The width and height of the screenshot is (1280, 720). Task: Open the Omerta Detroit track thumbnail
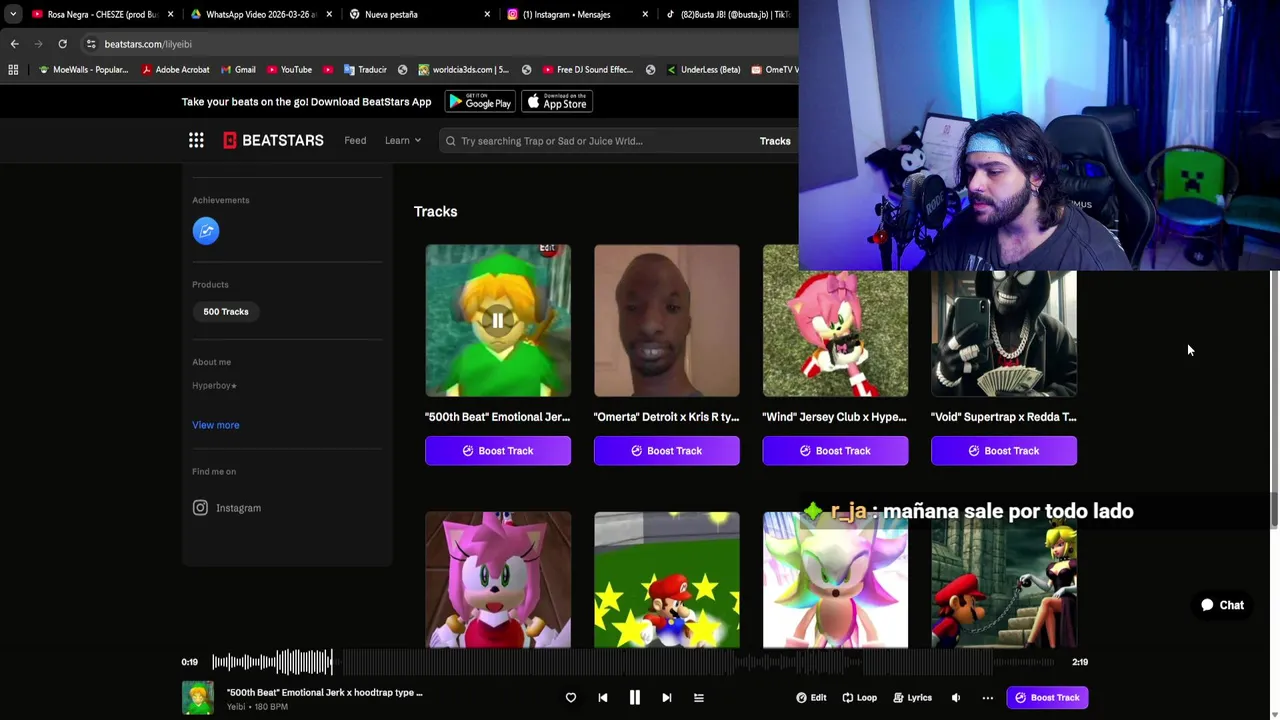point(667,321)
